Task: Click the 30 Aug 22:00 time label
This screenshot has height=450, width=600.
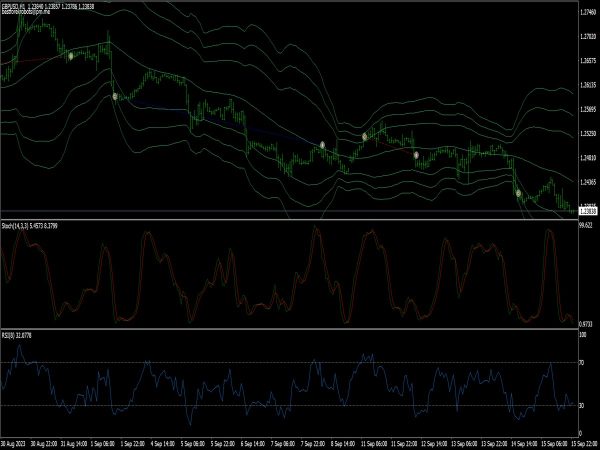Action: pyautogui.click(x=44, y=444)
